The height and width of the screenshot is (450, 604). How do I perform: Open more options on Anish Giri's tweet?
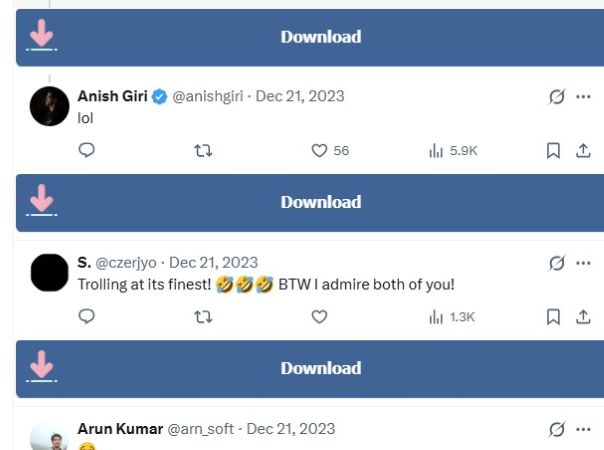[584, 97]
